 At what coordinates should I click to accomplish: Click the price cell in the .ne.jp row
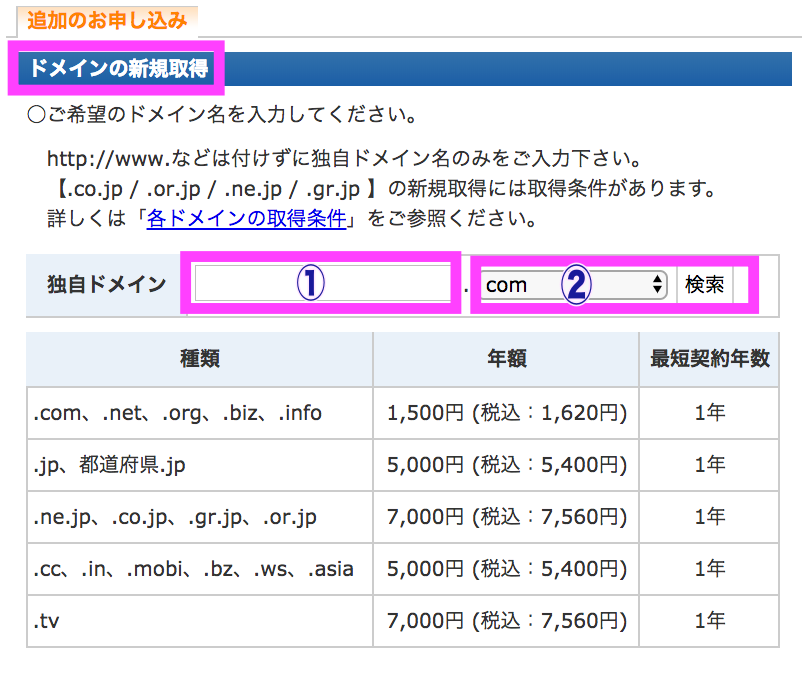click(x=507, y=517)
